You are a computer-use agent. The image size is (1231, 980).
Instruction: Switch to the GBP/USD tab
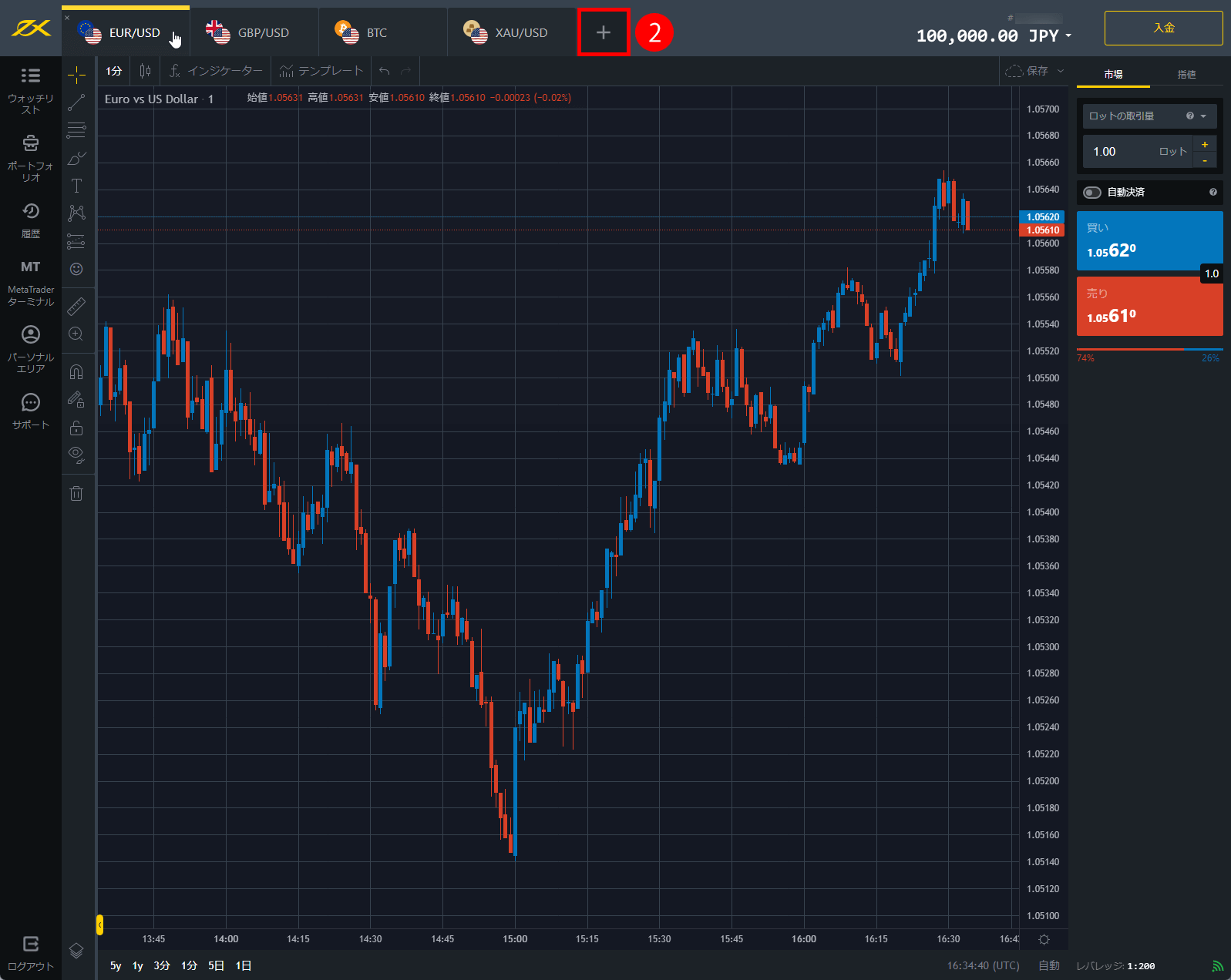tap(254, 33)
